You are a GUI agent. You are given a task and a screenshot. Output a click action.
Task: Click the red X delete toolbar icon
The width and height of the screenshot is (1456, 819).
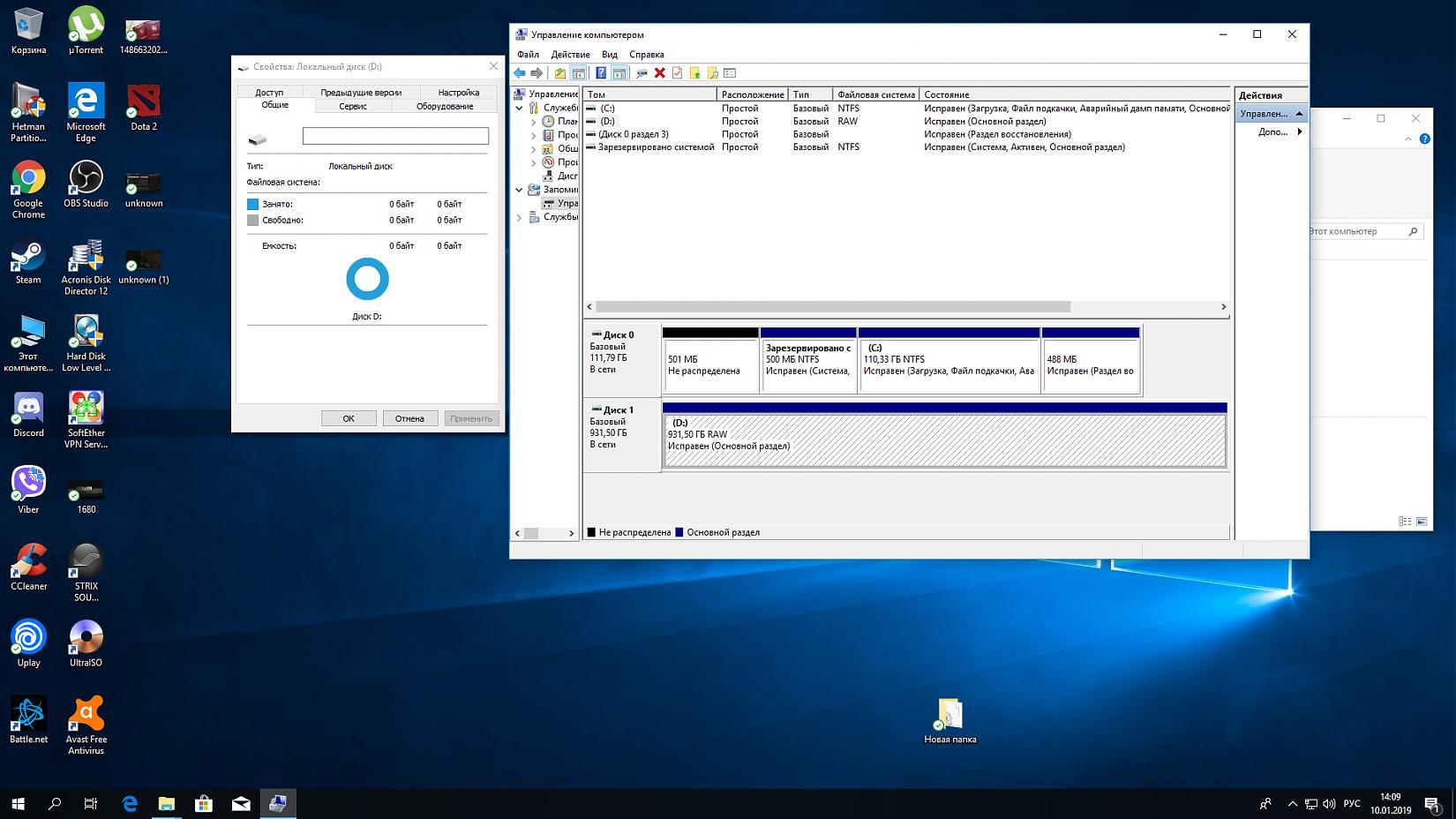click(659, 73)
